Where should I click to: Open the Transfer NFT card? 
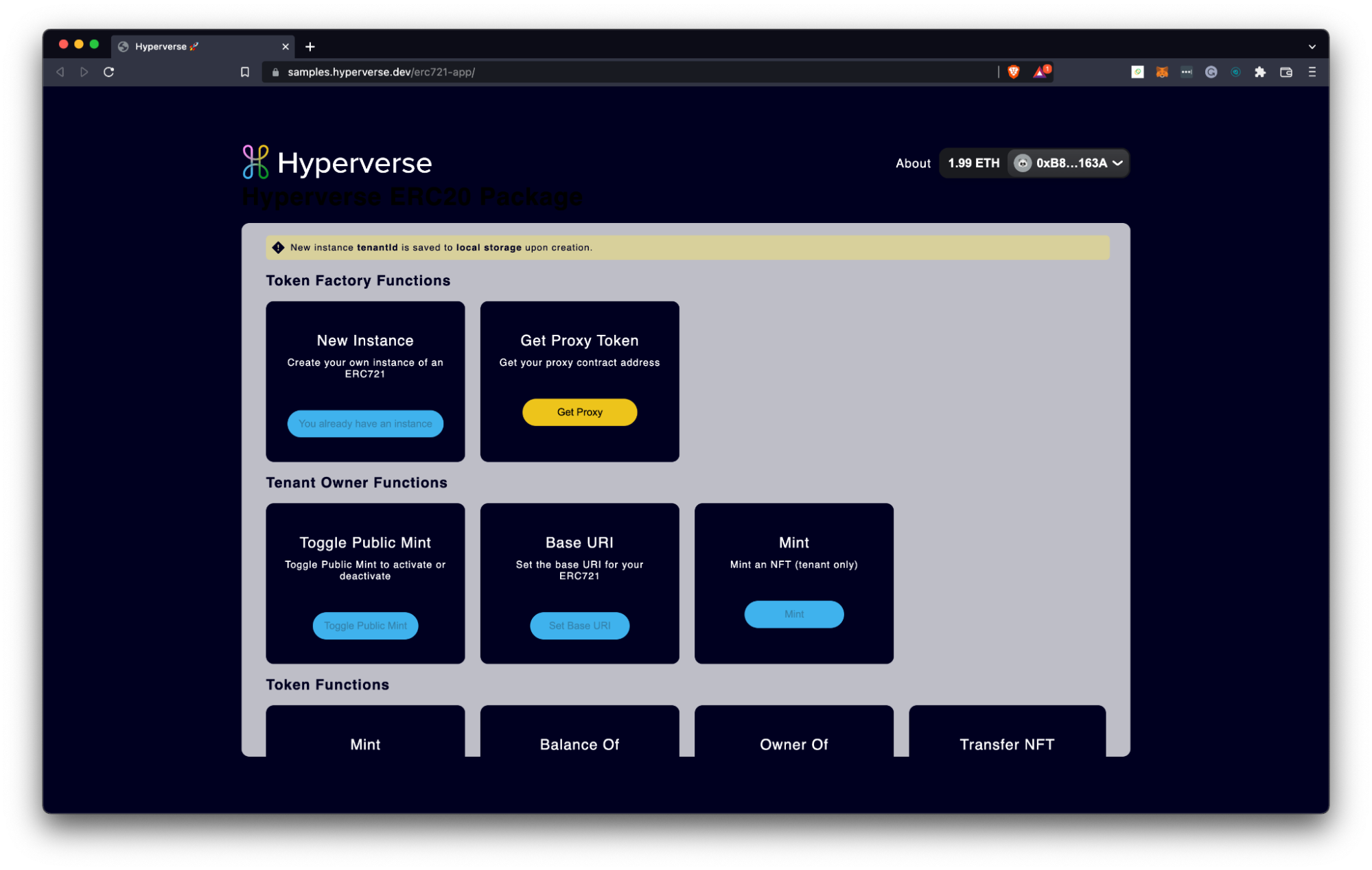tap(1007, 731)
